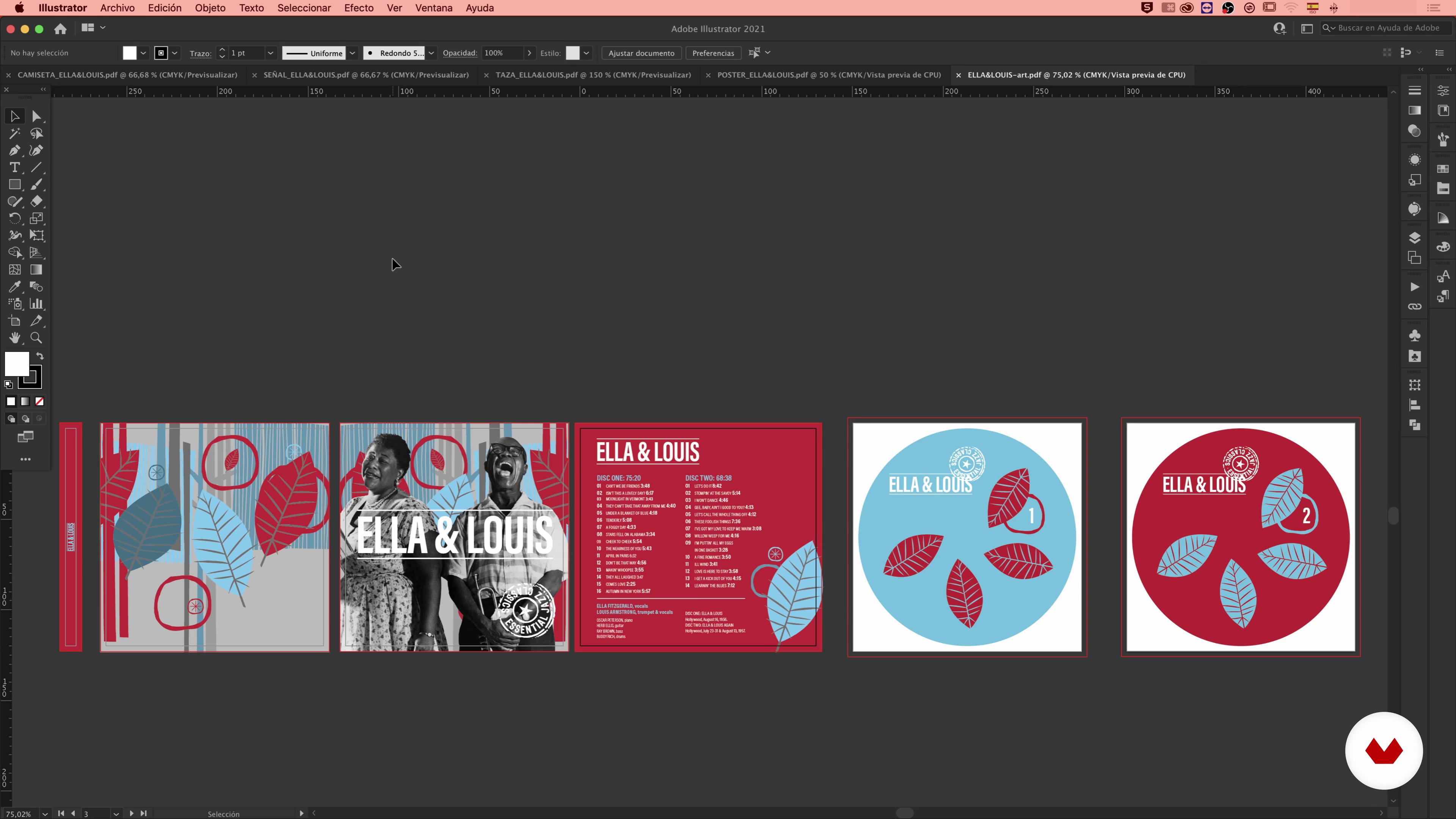Click the Preferencias button
Image resolution: width=1456 pixels, height=819 pixels.
[713, 53]
